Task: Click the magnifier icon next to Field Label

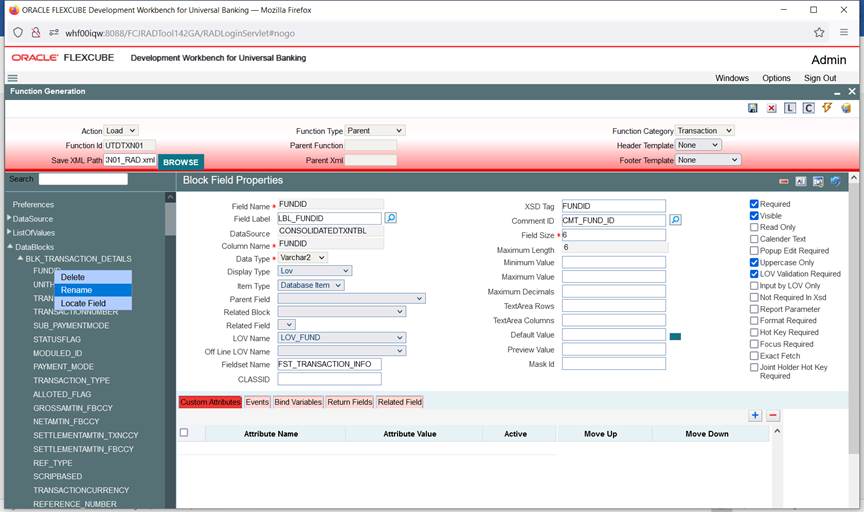Action: (x=391, y=218)
